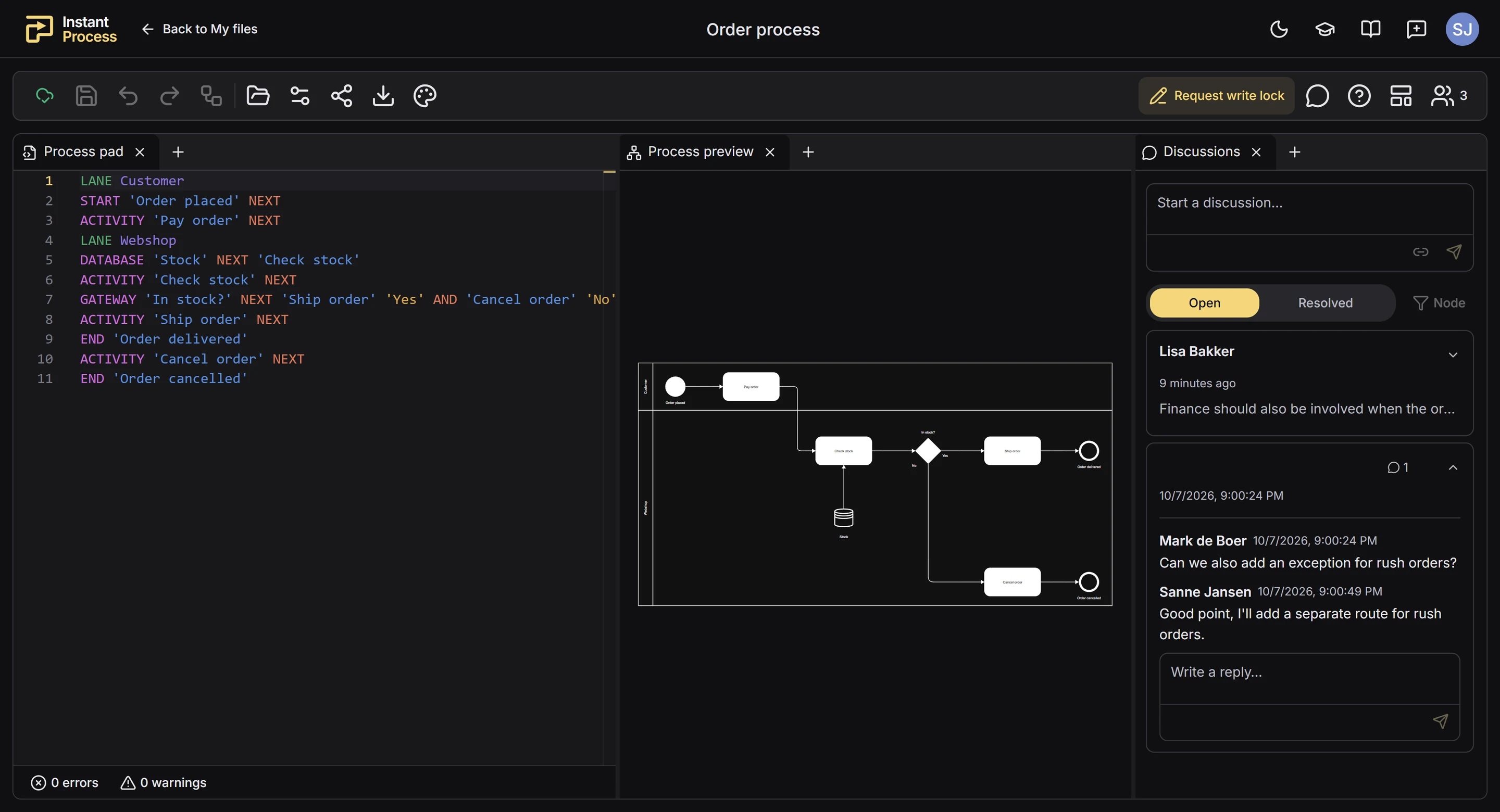Expand Lisa Bakker's discussion

1453,354
